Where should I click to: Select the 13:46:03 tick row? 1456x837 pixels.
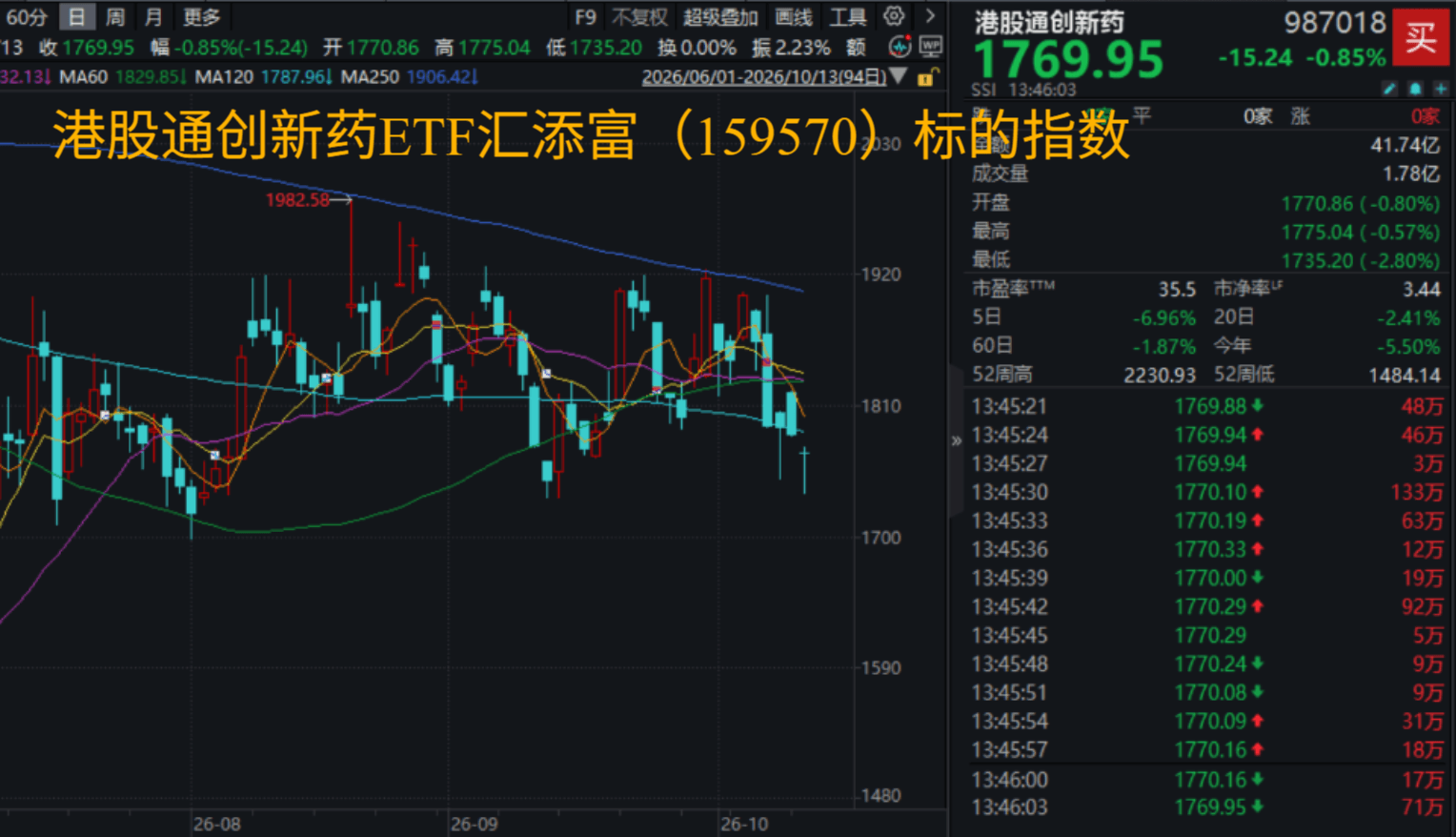(1206, 807)
